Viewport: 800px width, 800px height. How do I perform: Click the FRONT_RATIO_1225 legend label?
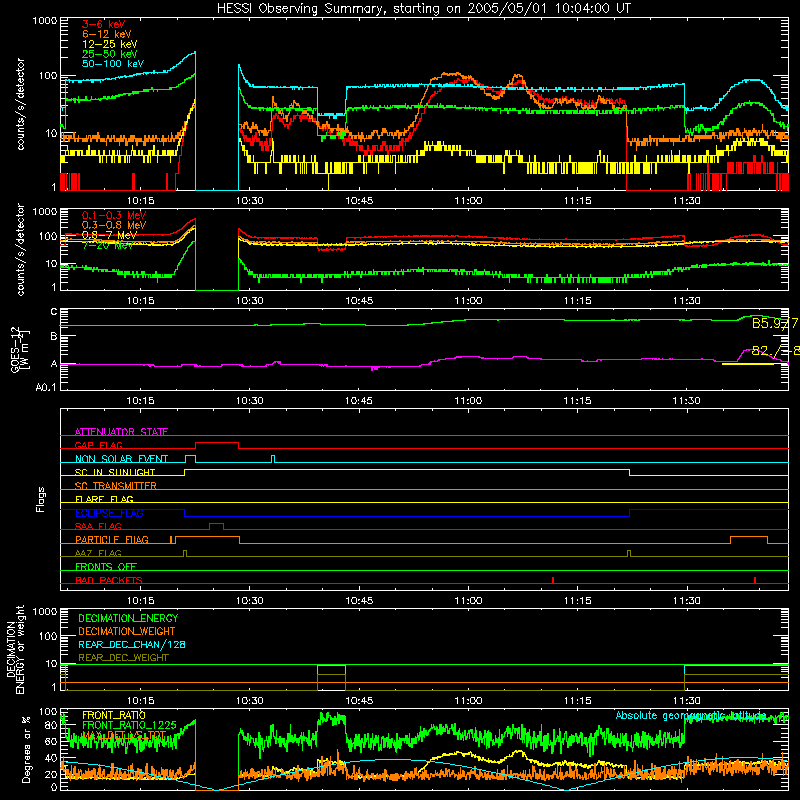click(129, 725)
